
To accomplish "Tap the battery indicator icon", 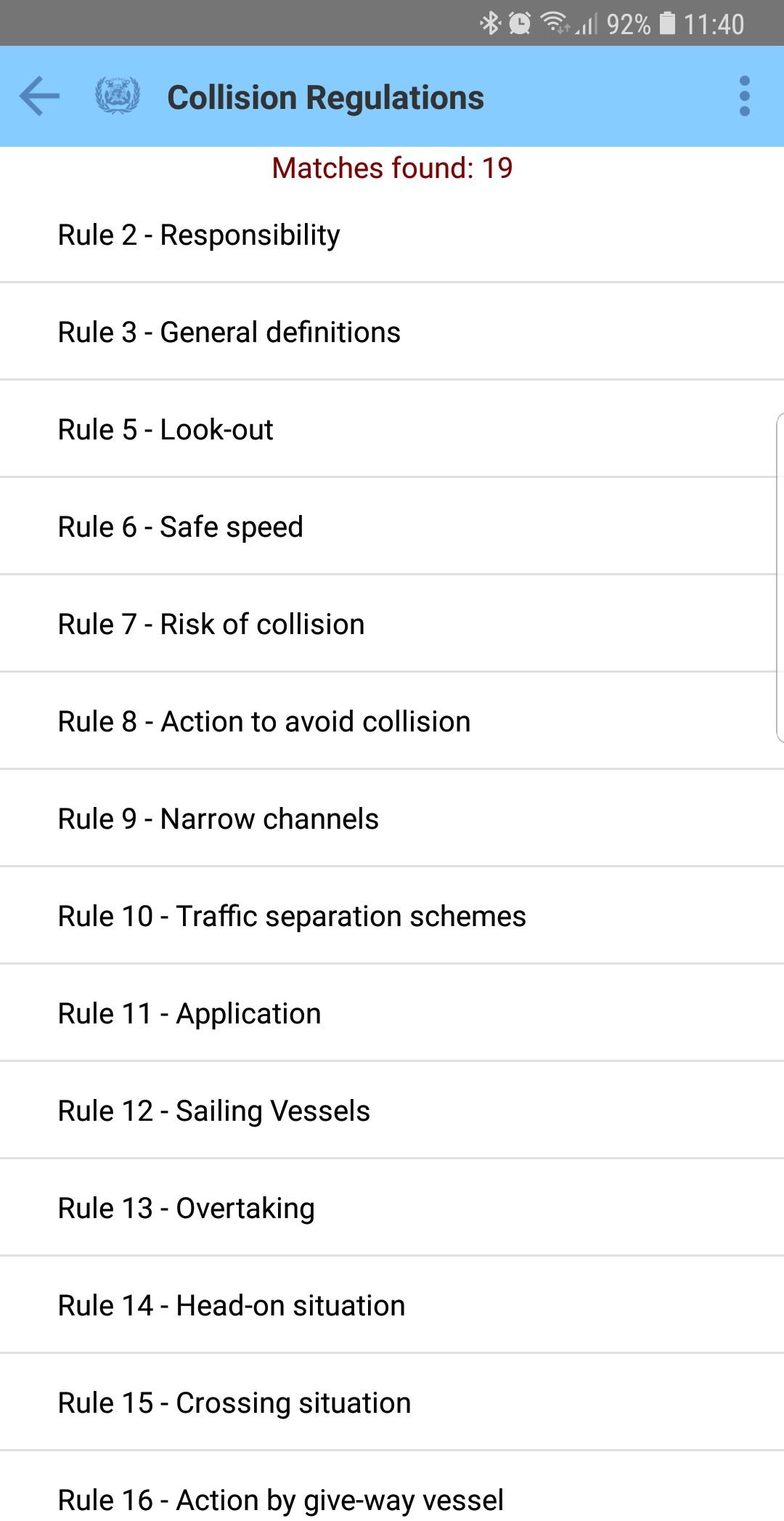I will tap(667, 24).
